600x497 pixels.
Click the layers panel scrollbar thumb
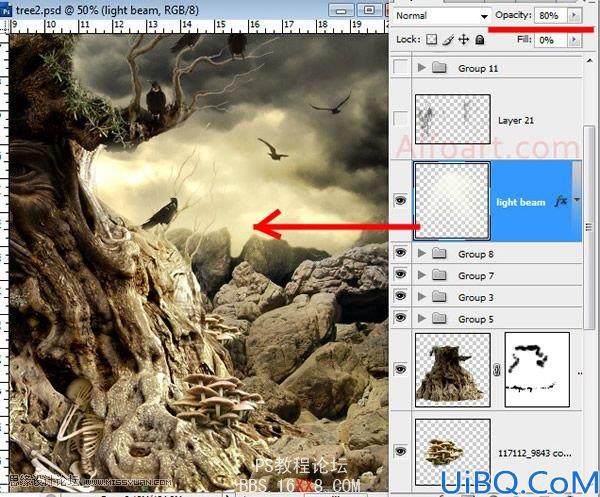[589, 227]
